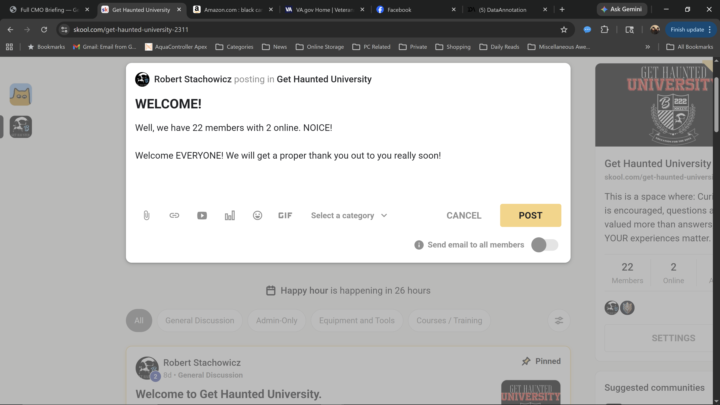The height and width of the screenshot is (405, 720).
Task: Open the PC Related bookmark folder
Action: (x=371, y=47)
